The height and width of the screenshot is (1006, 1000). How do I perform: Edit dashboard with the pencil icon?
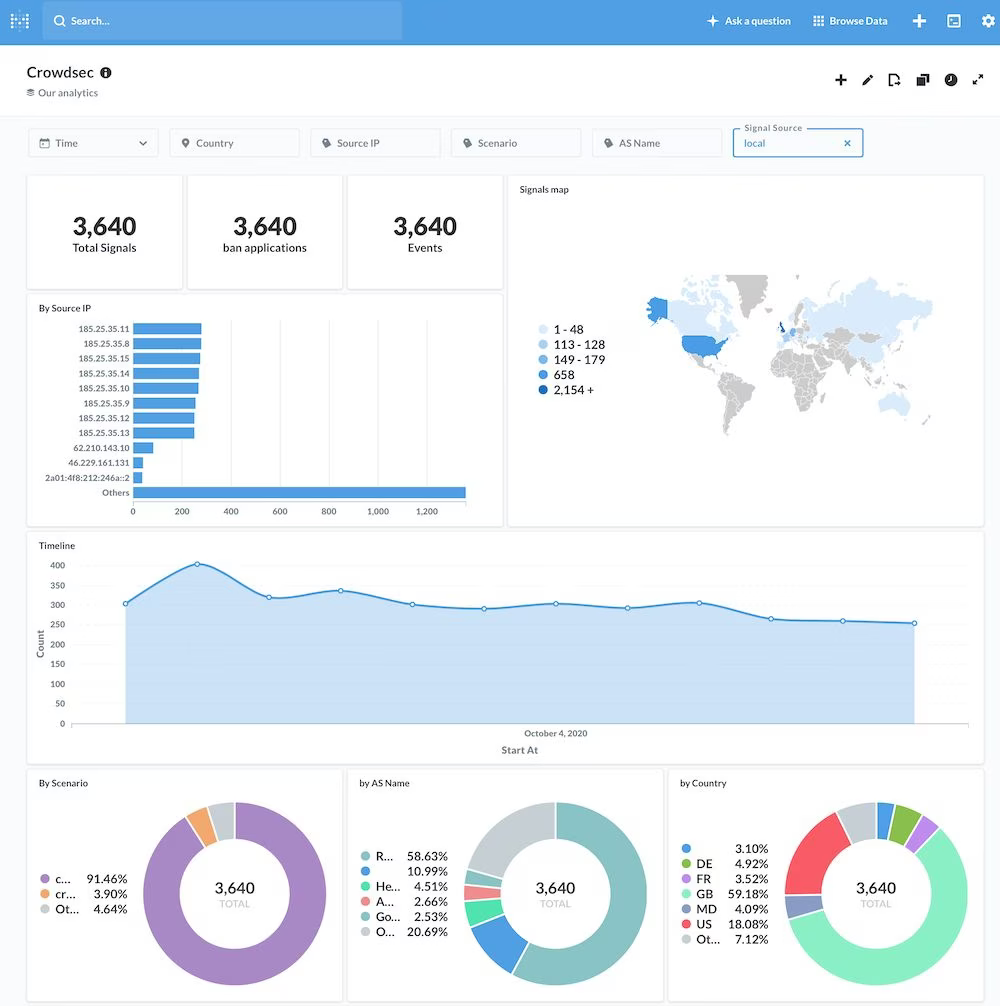click(x=867, y=80)
